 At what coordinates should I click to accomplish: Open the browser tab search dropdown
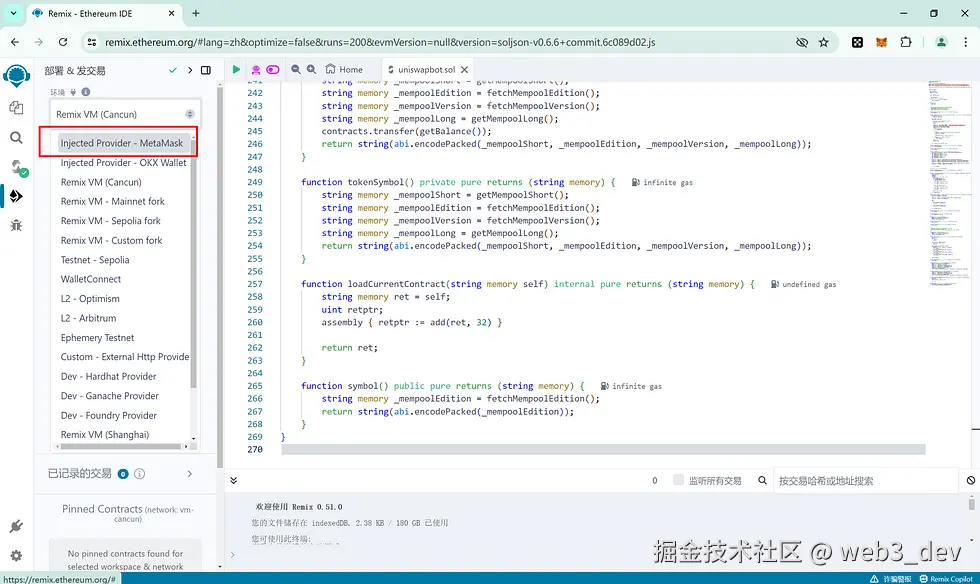[13, 13]
